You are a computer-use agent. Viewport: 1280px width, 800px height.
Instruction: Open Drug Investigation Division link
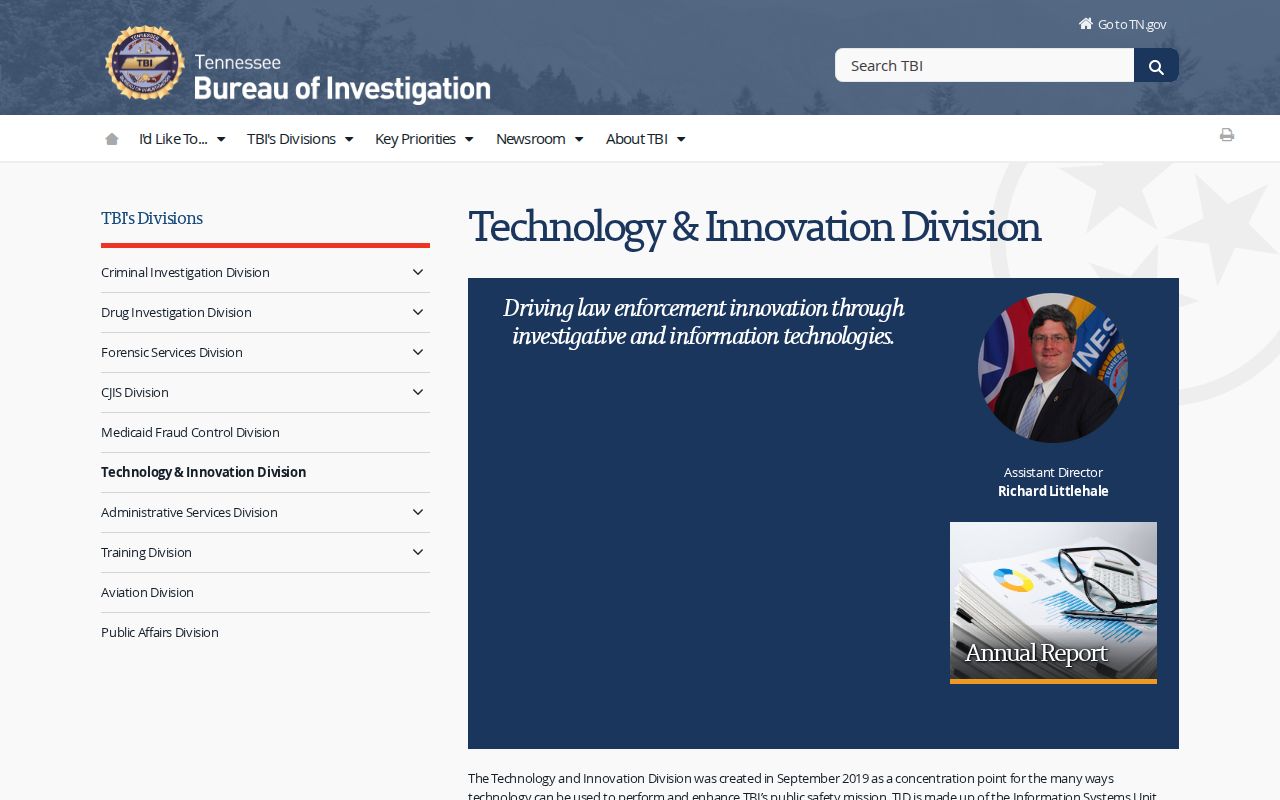pos(176,312)
